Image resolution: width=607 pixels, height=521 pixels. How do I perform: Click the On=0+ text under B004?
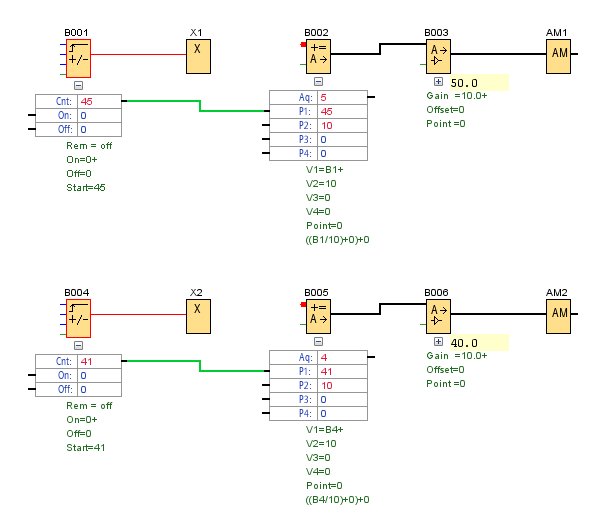pyautogui.click(x=82, y=420)
